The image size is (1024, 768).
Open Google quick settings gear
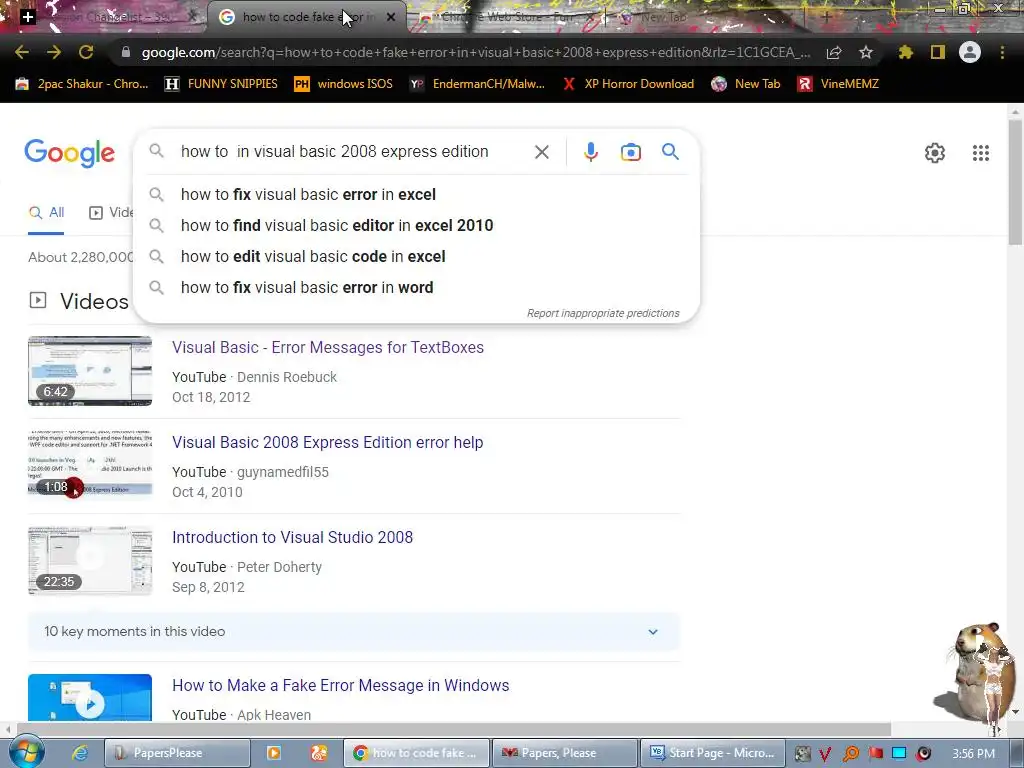click(935, 153)
